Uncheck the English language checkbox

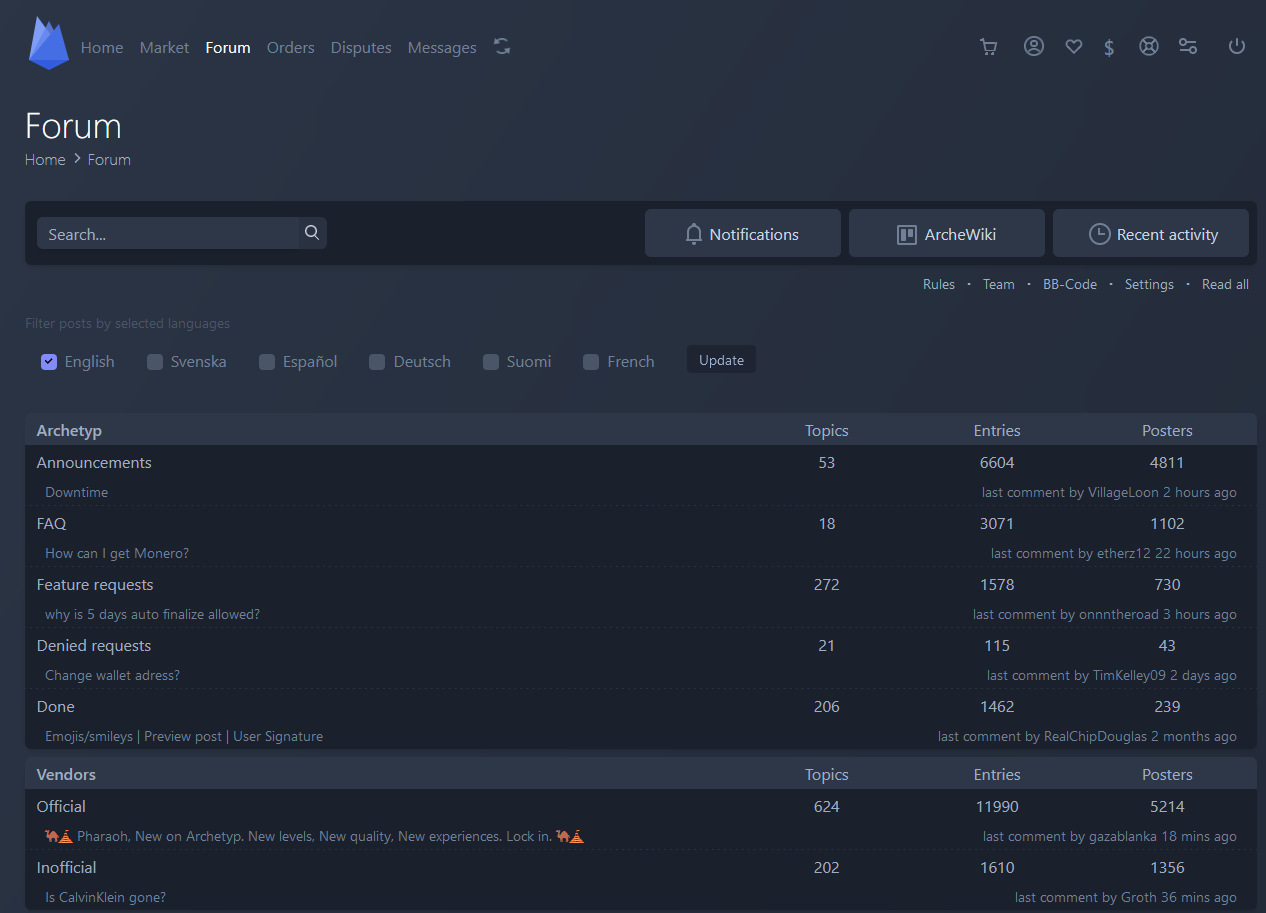point(49,362)
